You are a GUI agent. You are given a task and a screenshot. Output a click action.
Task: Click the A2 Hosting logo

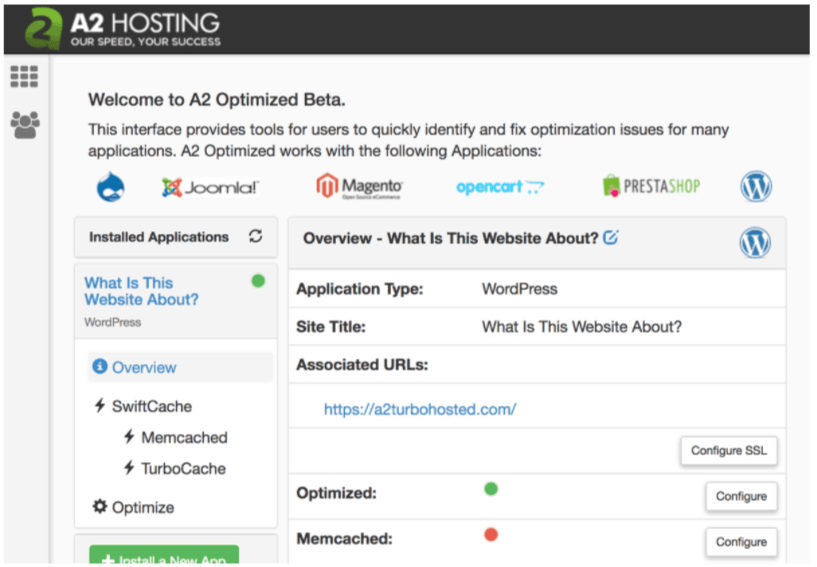tap(122, 29)
